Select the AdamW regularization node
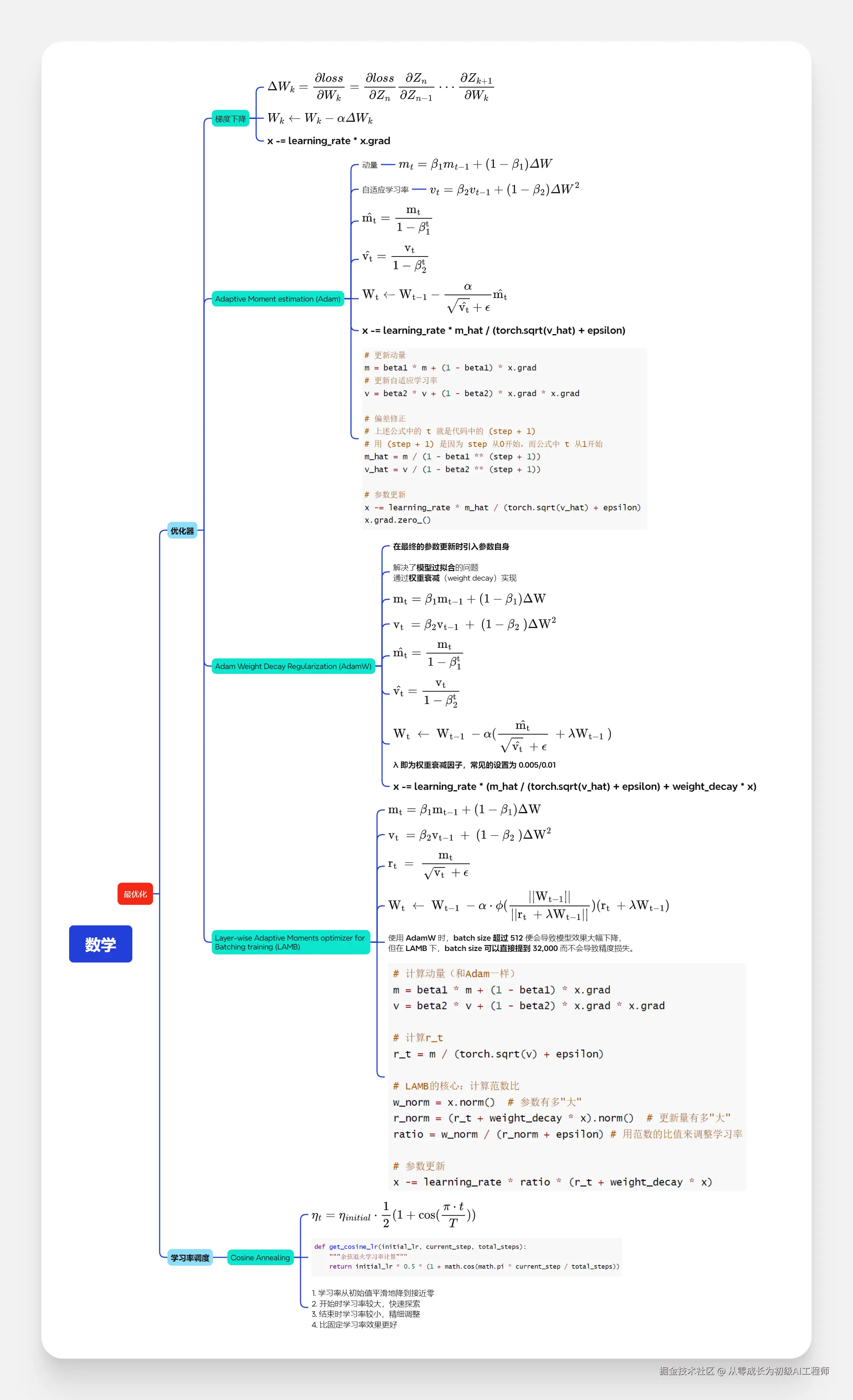The image size is (853, 1400). 293,666
